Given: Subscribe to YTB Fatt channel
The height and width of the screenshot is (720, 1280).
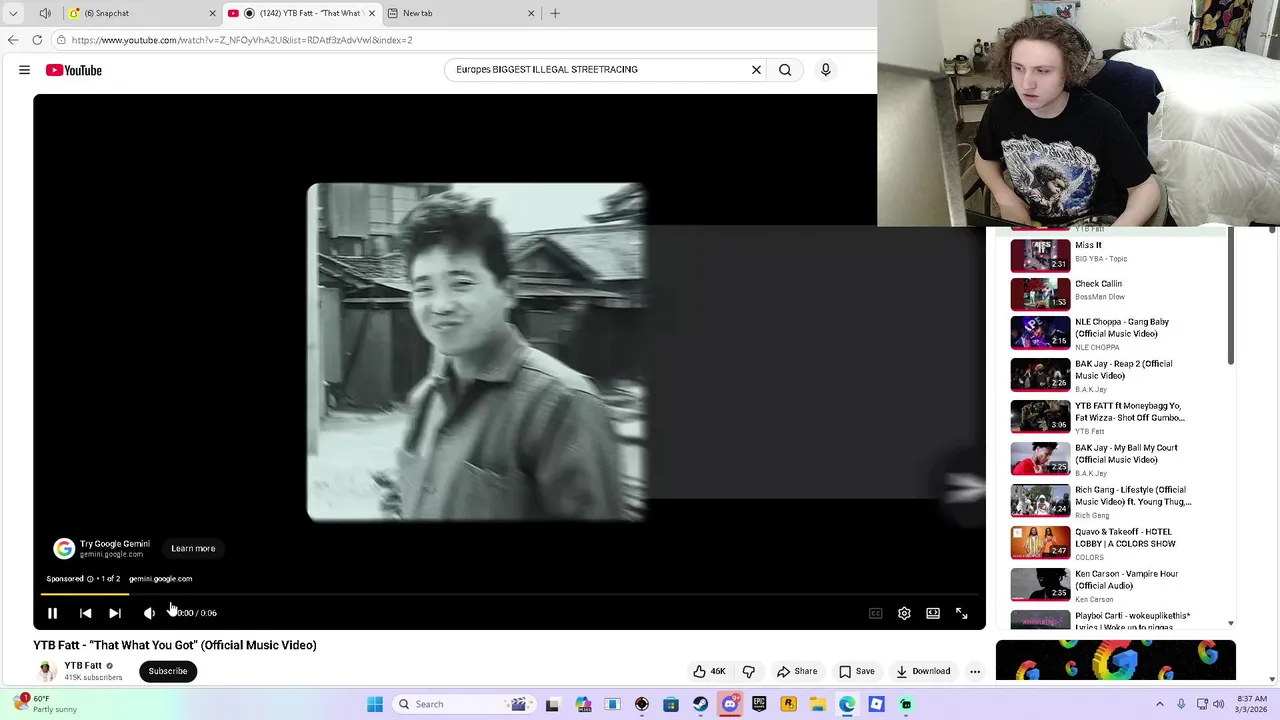Looking at the screenshot, I should (x=168, y=671).
